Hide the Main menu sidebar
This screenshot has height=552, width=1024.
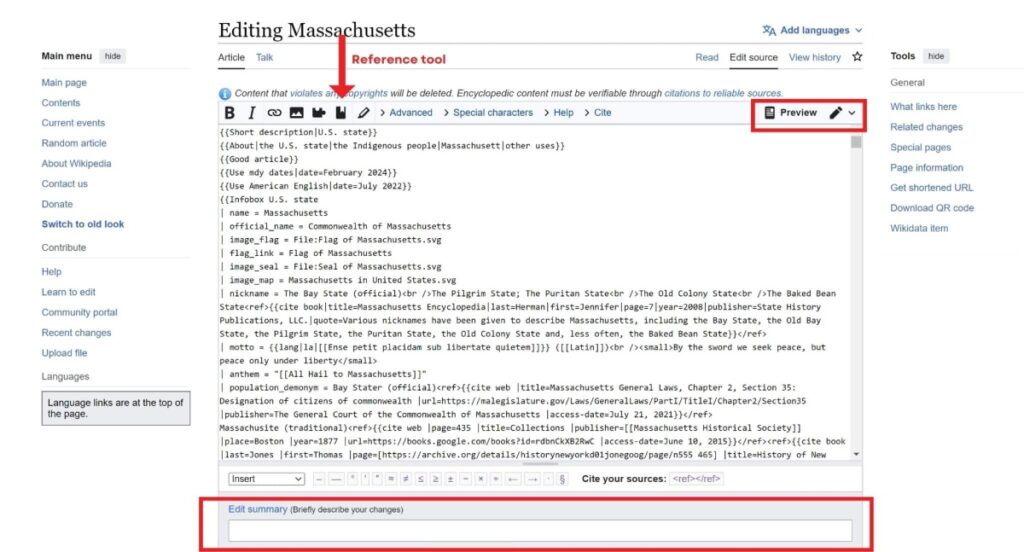(112, 56)
